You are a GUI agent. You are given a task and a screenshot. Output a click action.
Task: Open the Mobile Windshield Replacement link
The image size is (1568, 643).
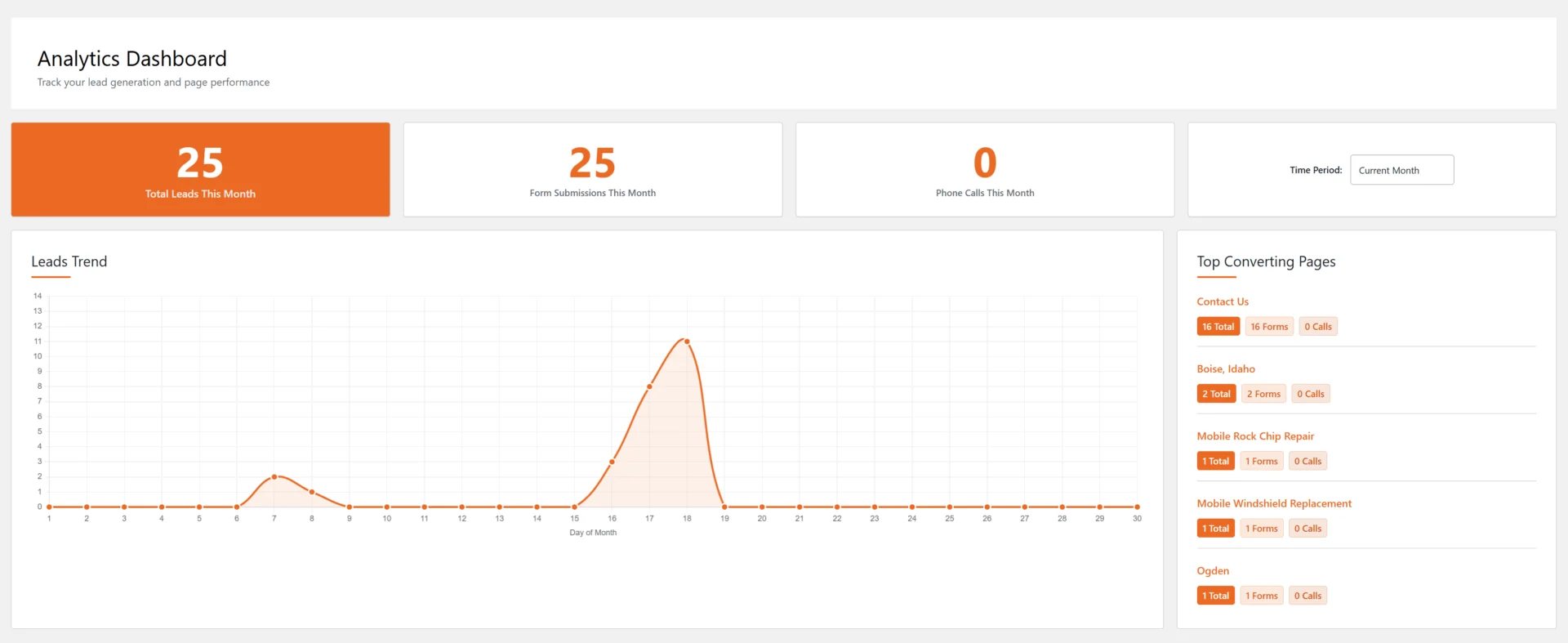pos(1273,503)
